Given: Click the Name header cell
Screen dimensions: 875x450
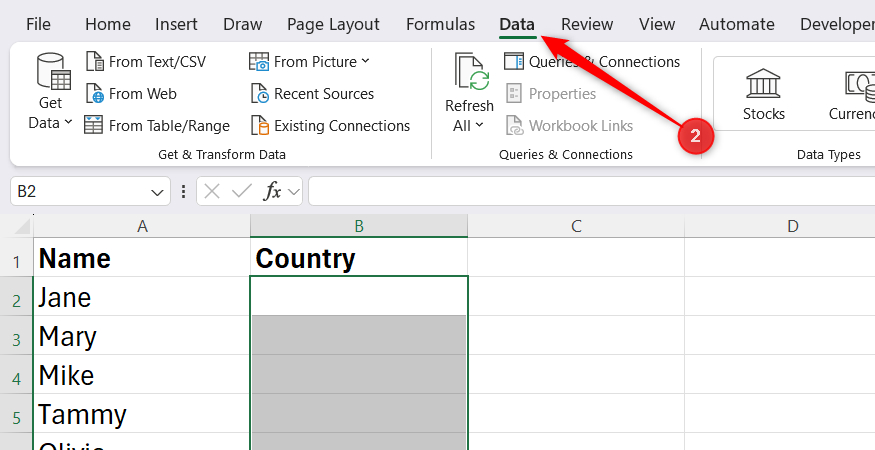Looking at the screenshot, I should point(142,257).
